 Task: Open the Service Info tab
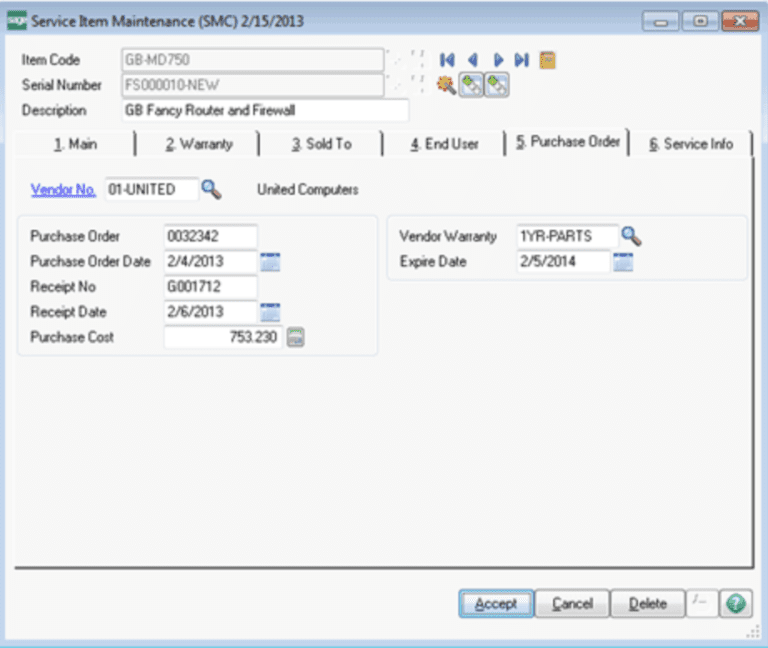coord(690,144)
